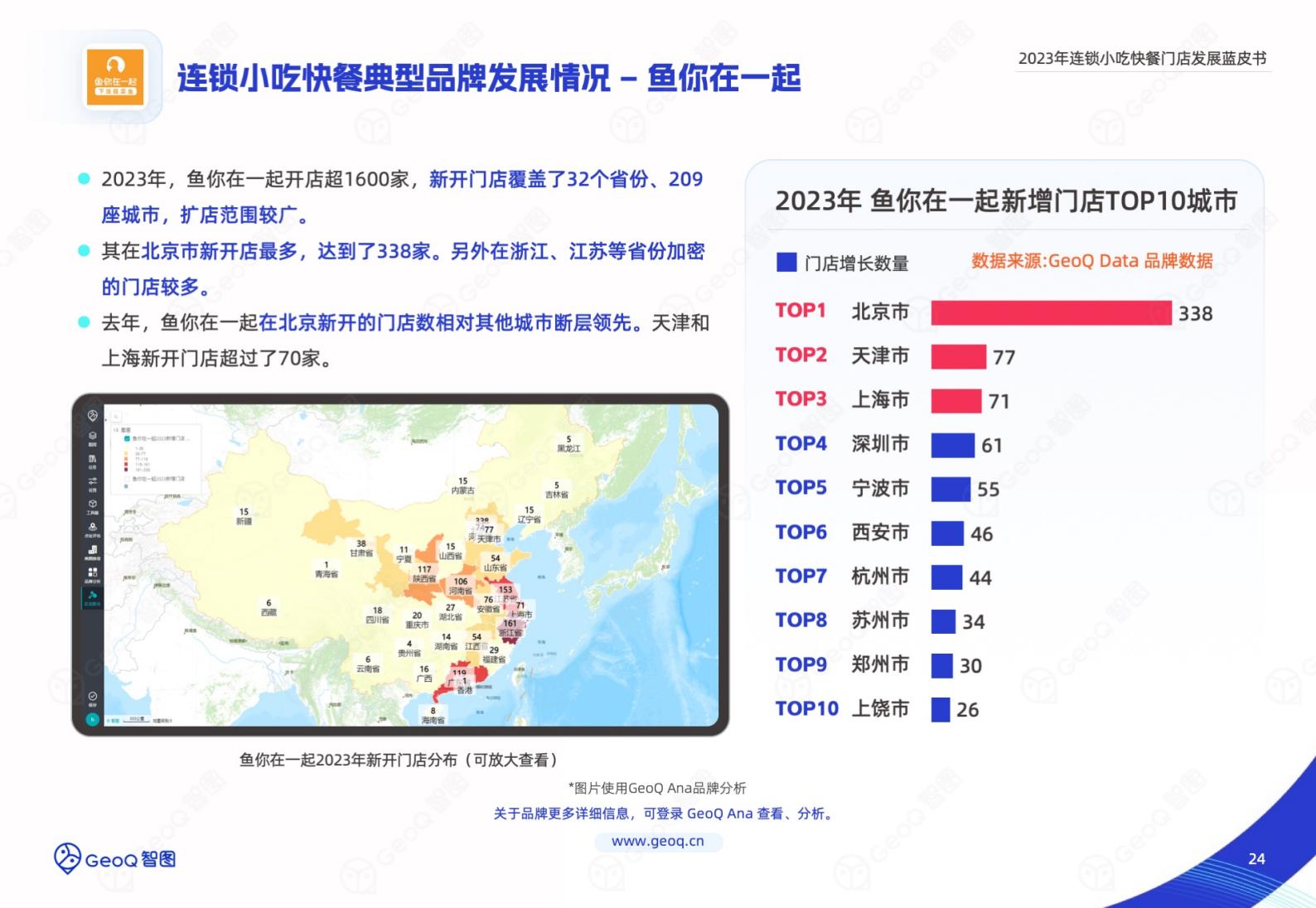1316x908 pixels.
Task: Click the GeoQ 智图 footer logo
Action: click(x=115, y=858)
